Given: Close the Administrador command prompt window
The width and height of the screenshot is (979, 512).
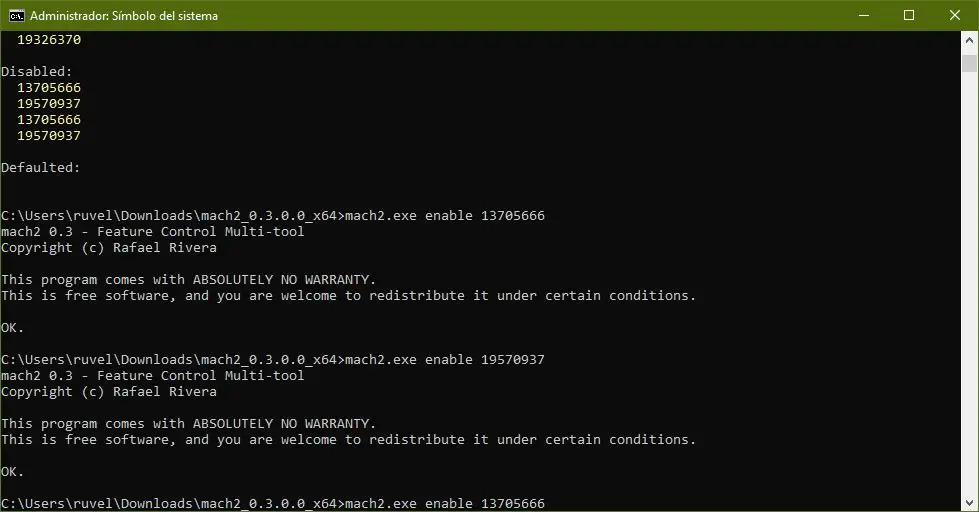Looking at the screenshot, I should [x=955, y=15].
